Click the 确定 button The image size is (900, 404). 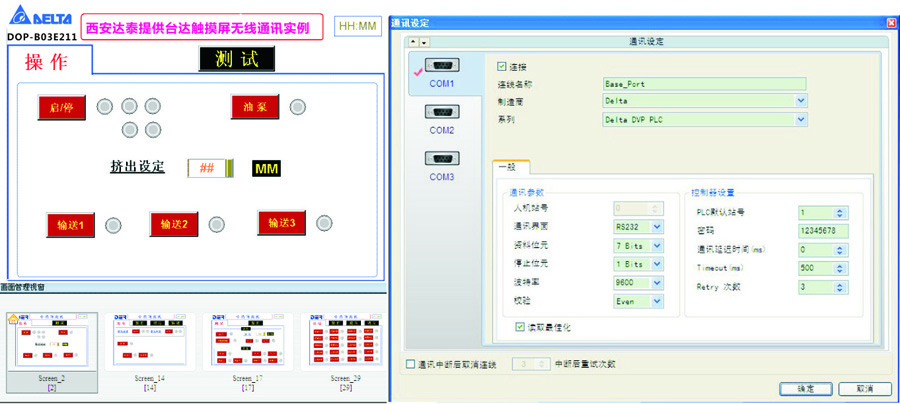[804, 388]
